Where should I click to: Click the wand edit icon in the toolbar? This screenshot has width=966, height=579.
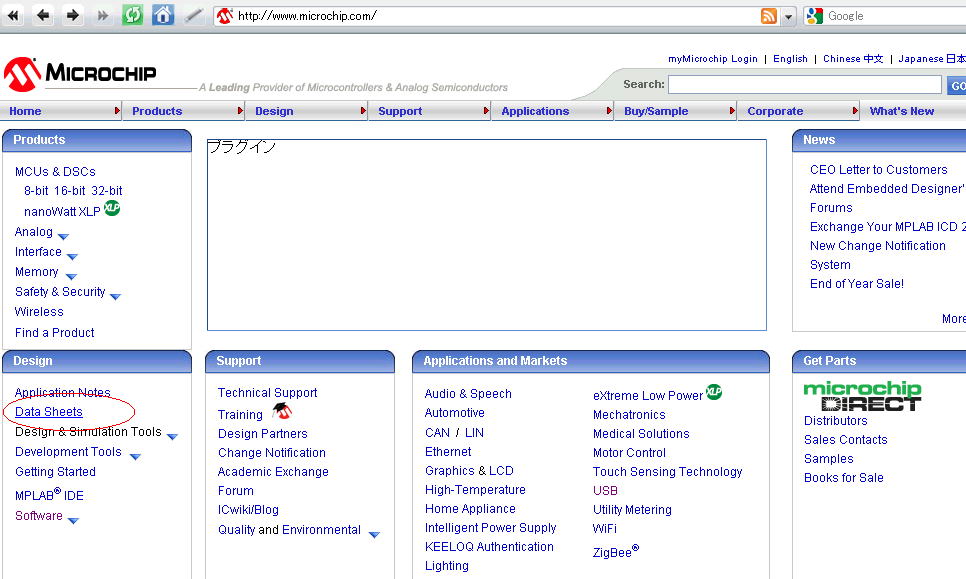click(x=194, y=15)
